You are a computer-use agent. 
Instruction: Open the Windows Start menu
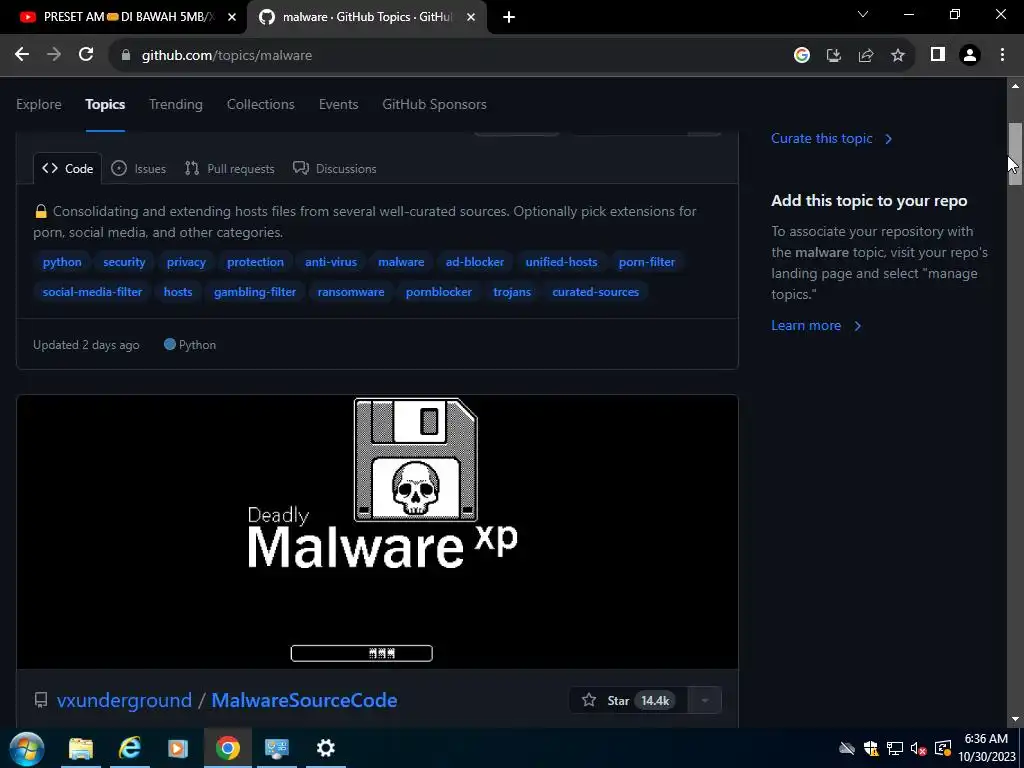26,748
